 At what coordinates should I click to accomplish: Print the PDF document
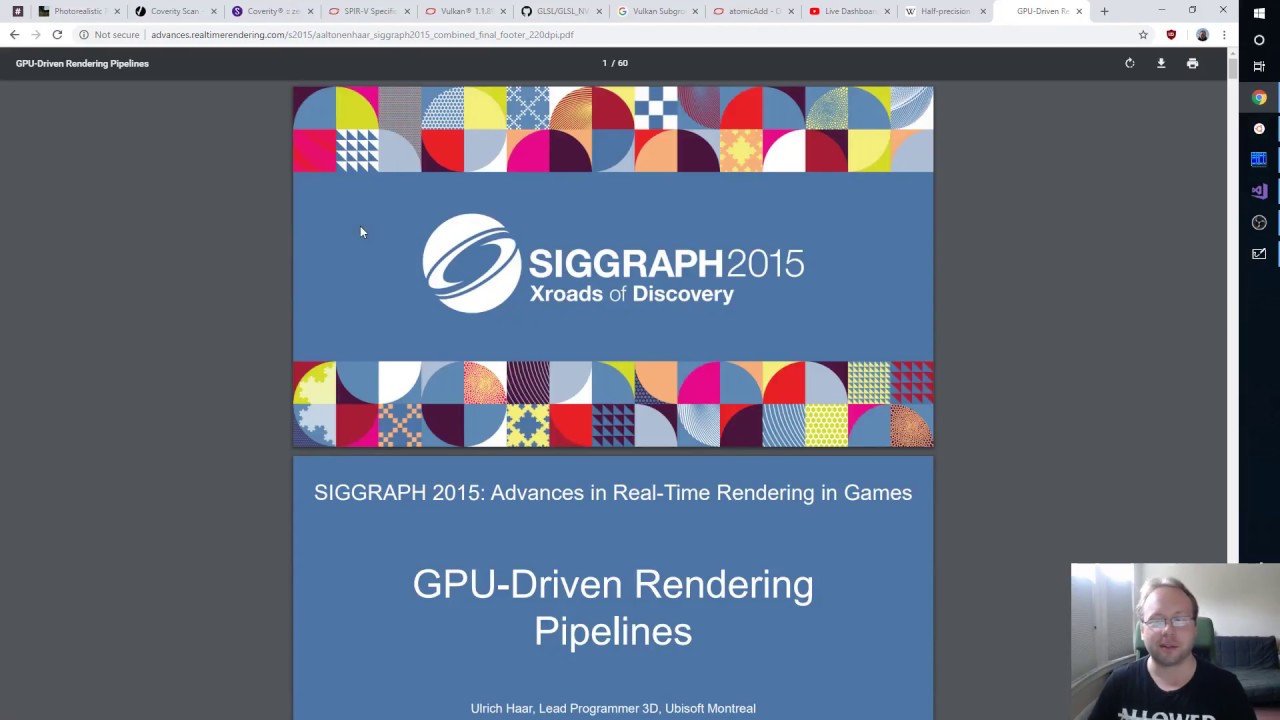pos(1192,63)
